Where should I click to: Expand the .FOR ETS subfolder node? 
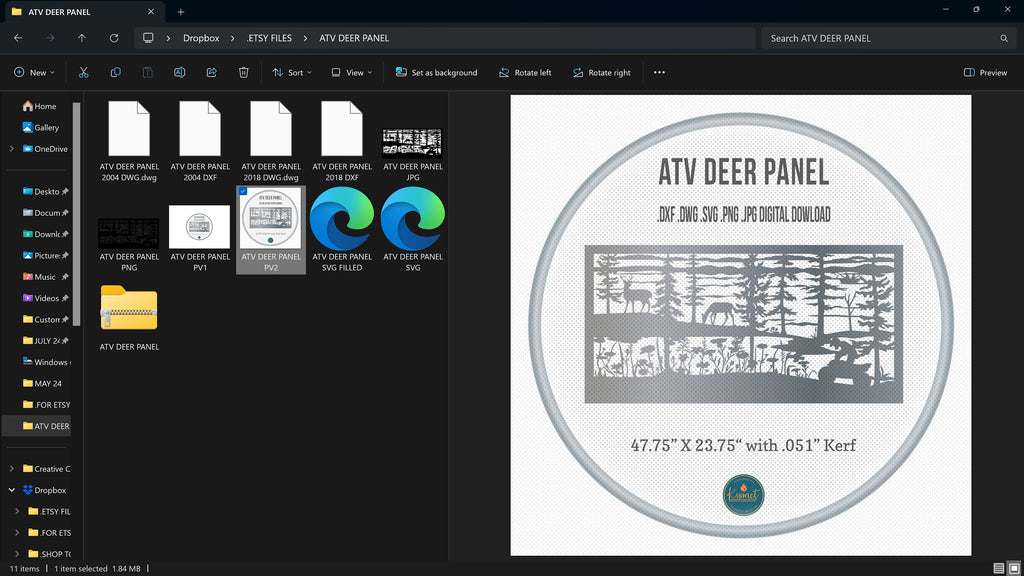point(17,533)
